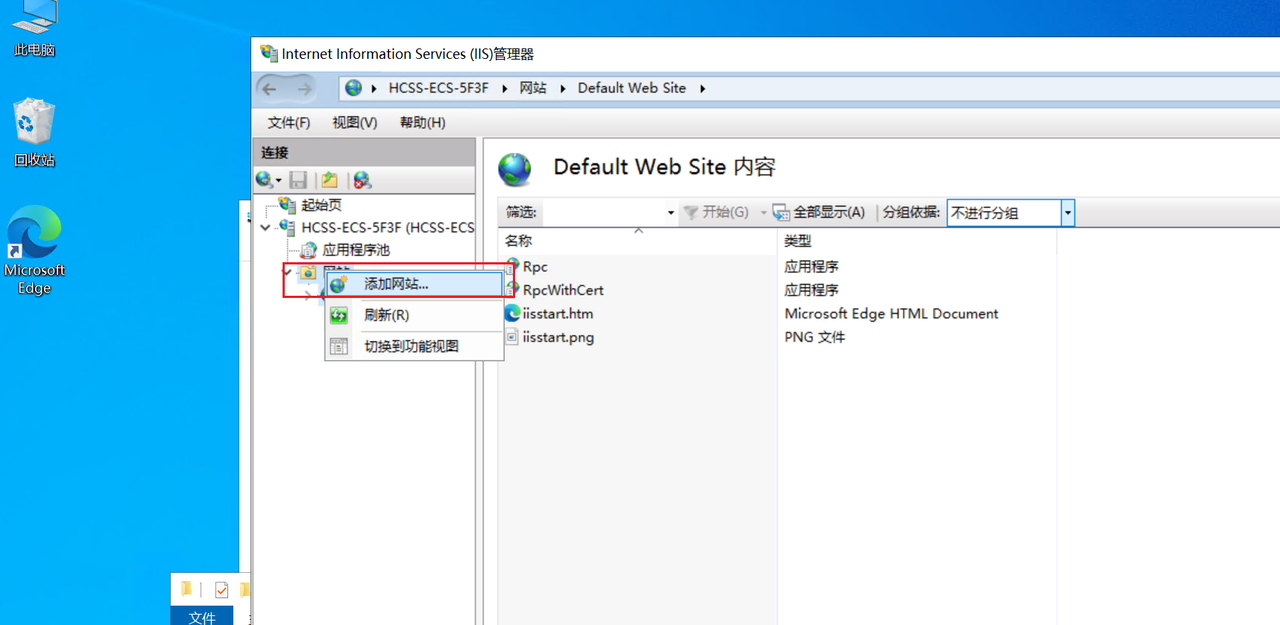This screenshot has width=1280, height=625.
Task: Click the PNG 文件 type cell
Action: [814, 337]
